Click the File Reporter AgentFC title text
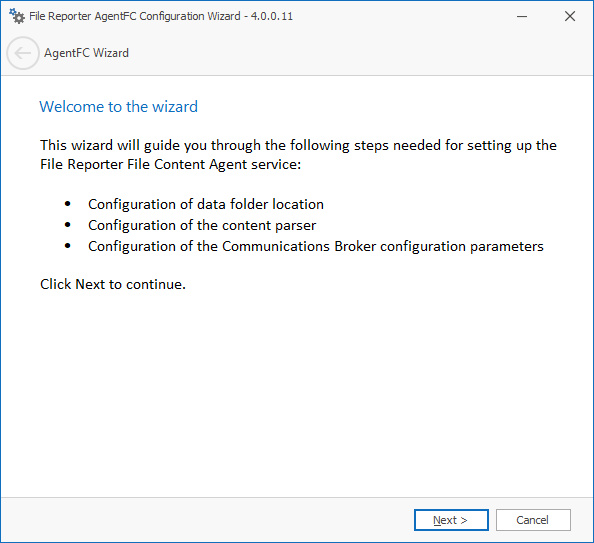This screenshot has width=594, height=543. 134,16
